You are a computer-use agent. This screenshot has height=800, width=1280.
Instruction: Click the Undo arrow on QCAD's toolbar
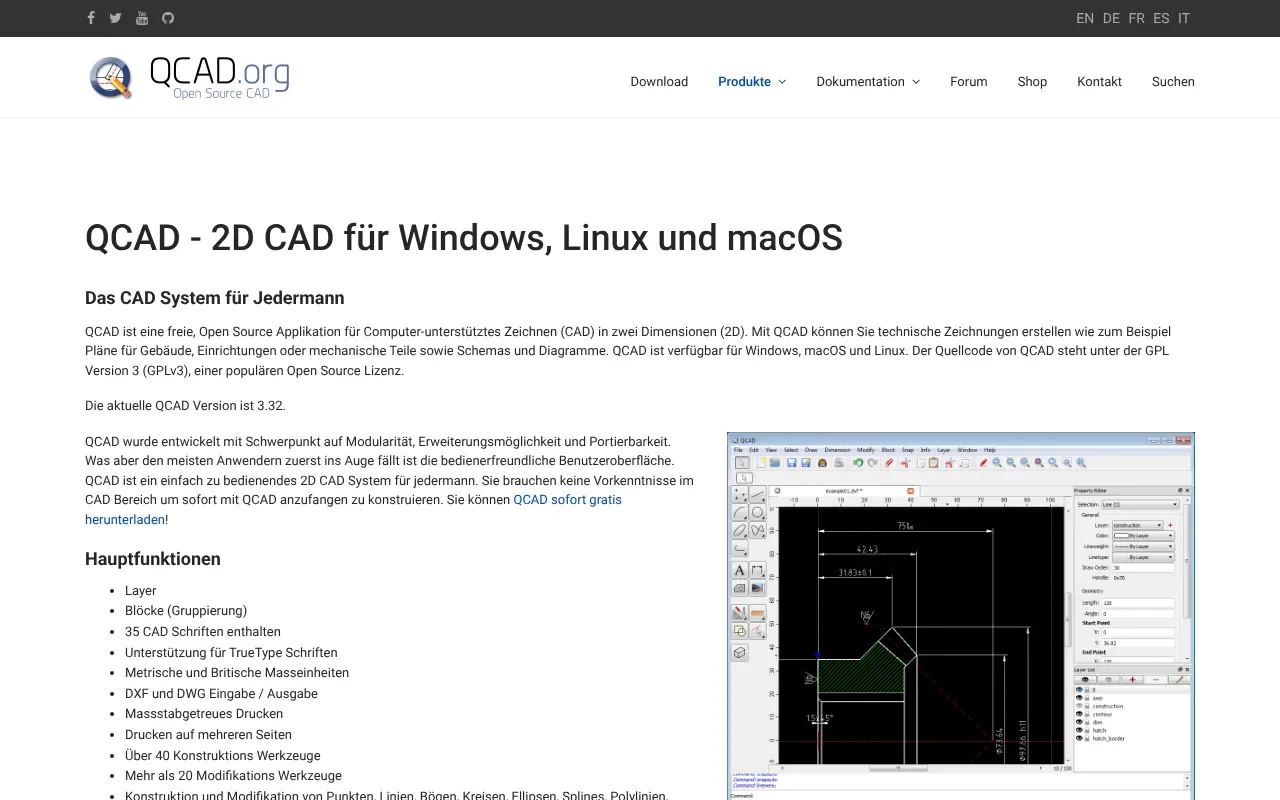858,463
